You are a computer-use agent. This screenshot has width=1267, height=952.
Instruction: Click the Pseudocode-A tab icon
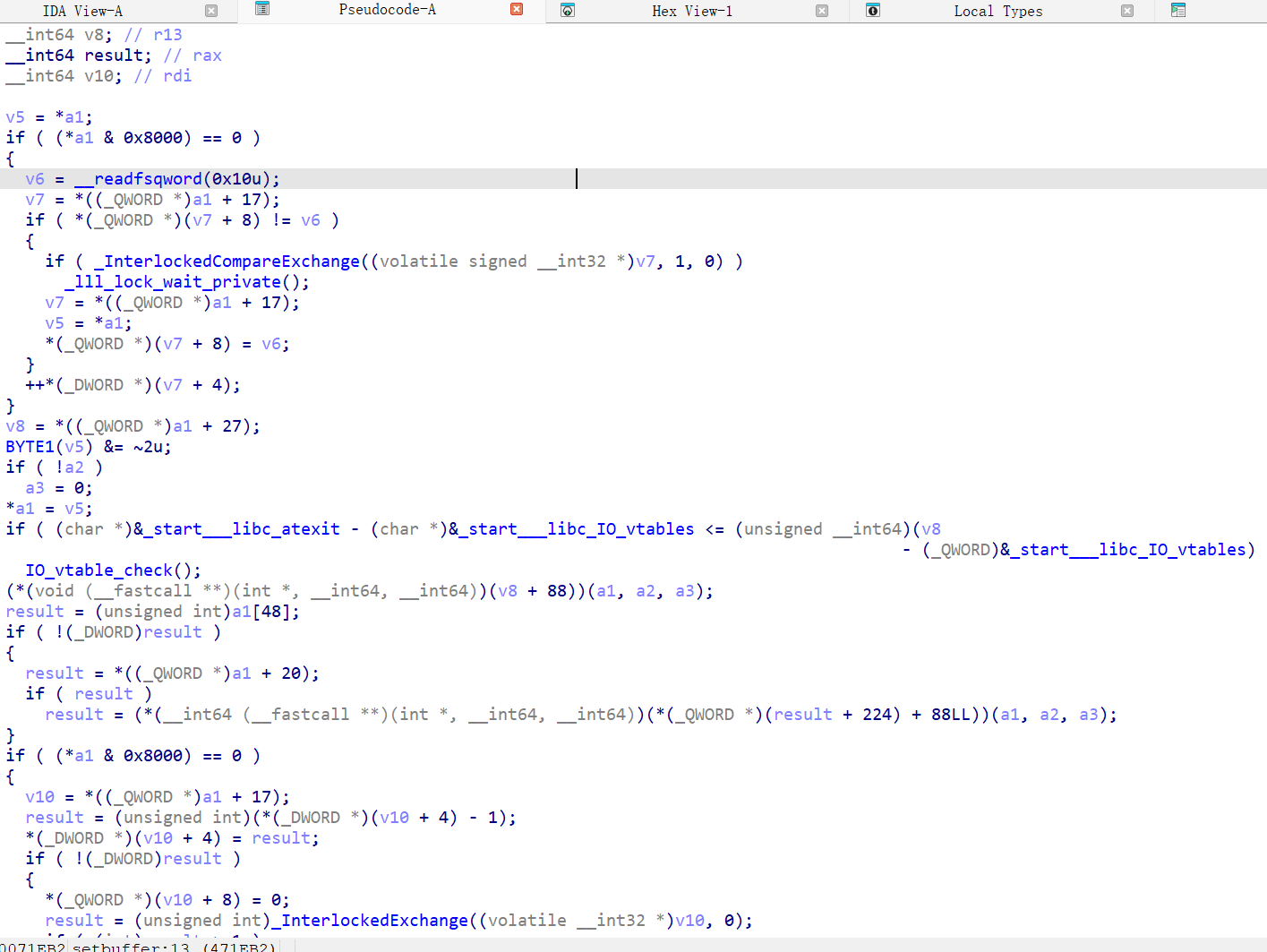pos(262,10)
